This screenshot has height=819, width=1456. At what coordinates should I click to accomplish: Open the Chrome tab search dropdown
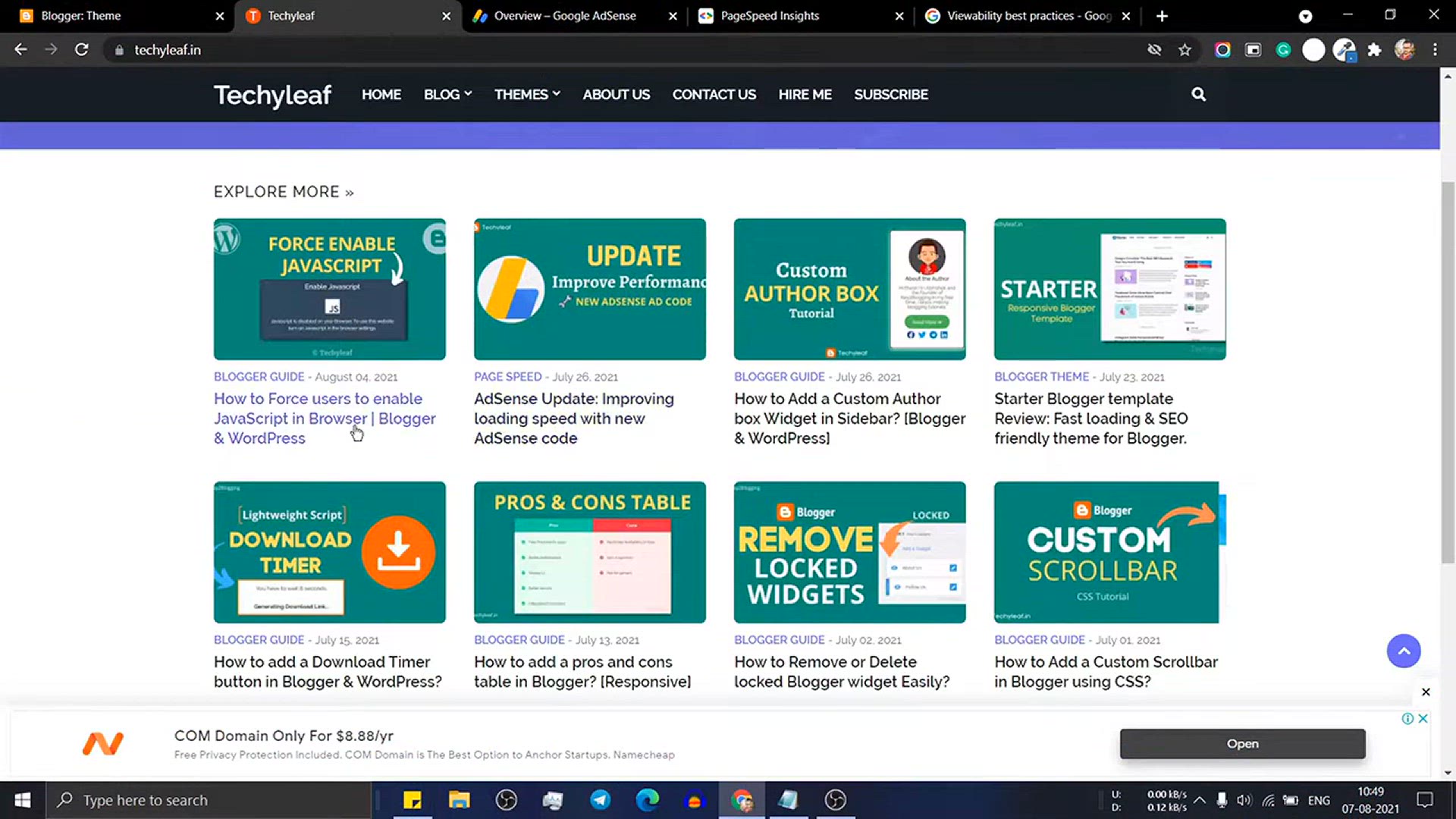1305,16
